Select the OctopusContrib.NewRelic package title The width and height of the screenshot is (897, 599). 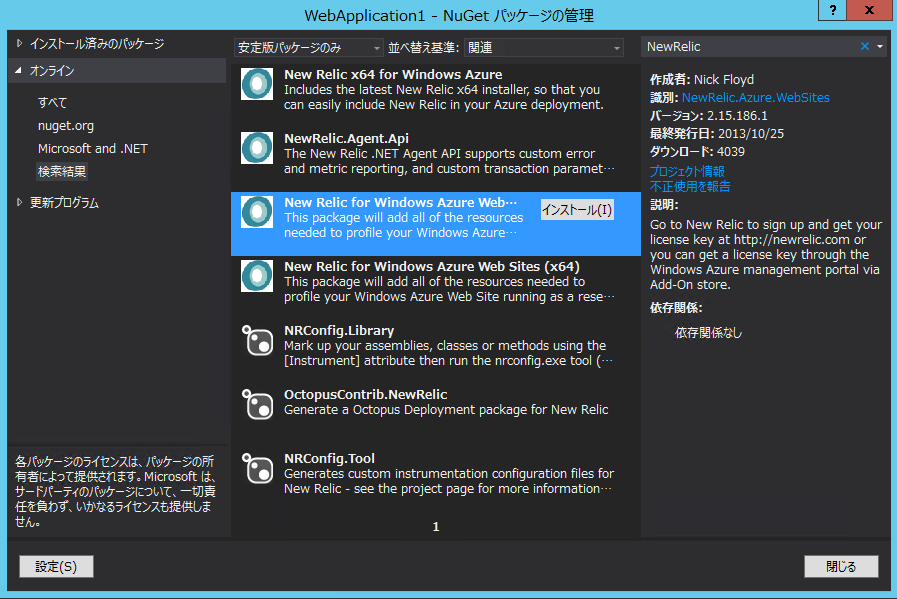coord(366,395)
